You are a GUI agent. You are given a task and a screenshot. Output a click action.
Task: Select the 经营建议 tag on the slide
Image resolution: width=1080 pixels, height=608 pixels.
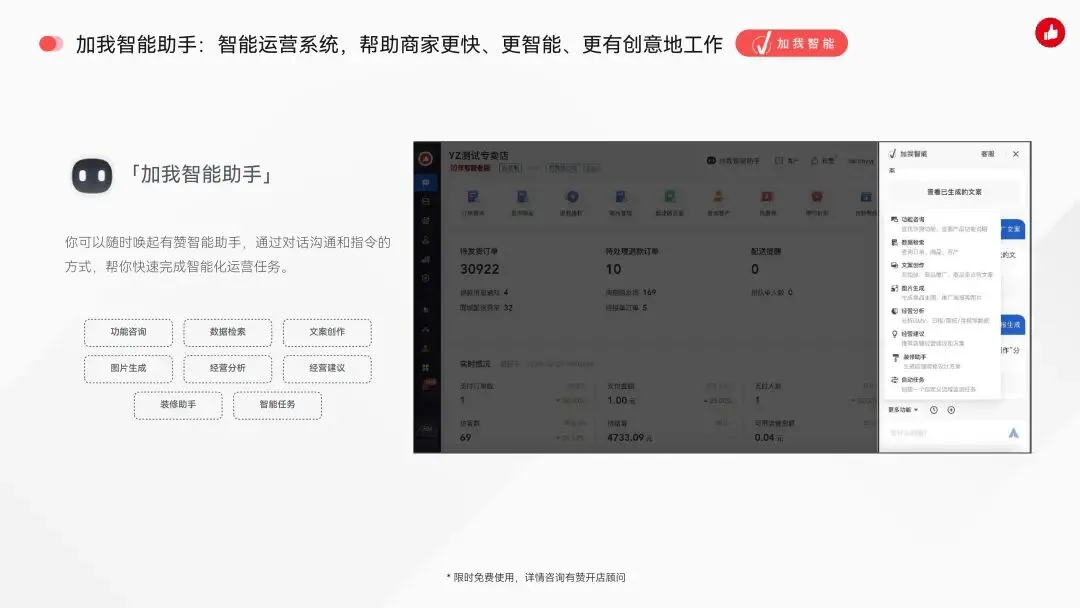(x=327, y=368)
